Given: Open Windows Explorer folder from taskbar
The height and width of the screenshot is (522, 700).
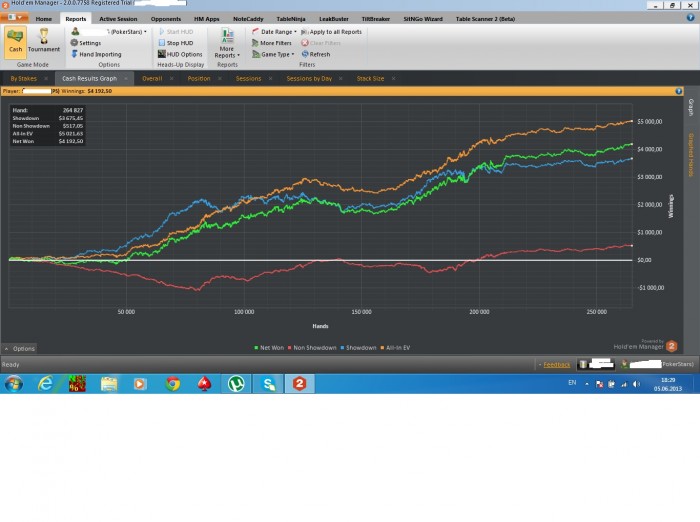Looking at the screenshot, I should tap(109, 384).
